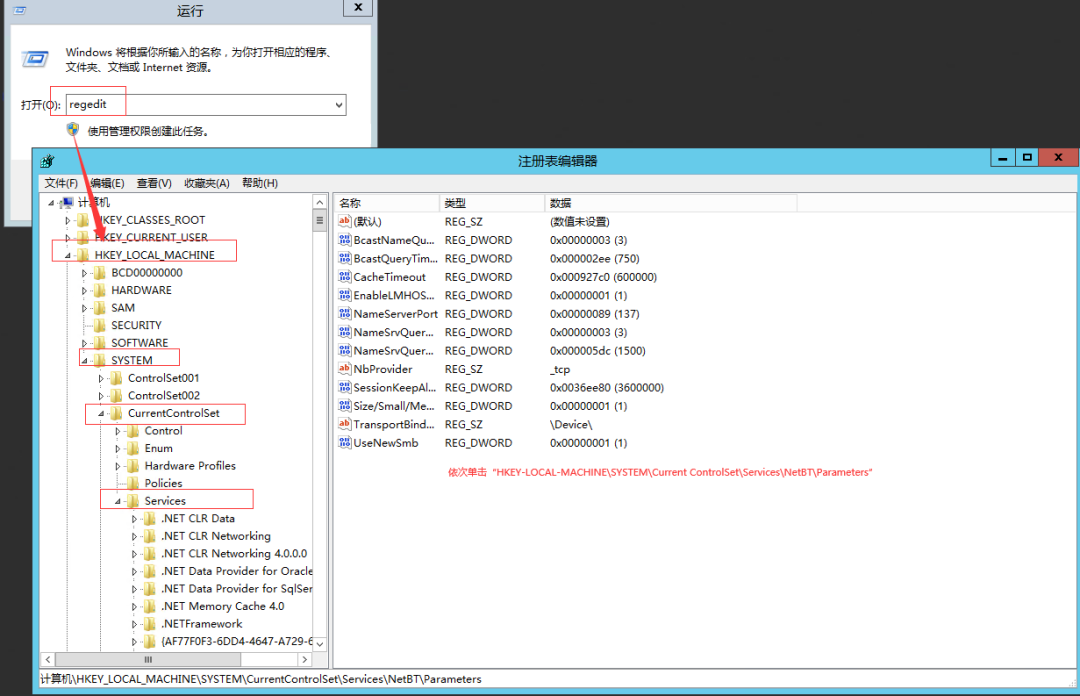This screenshot has width=1080, height=696.
Task: Click the HKEY_CLASSES_ROOT folder icon
Action: (83, 220)
